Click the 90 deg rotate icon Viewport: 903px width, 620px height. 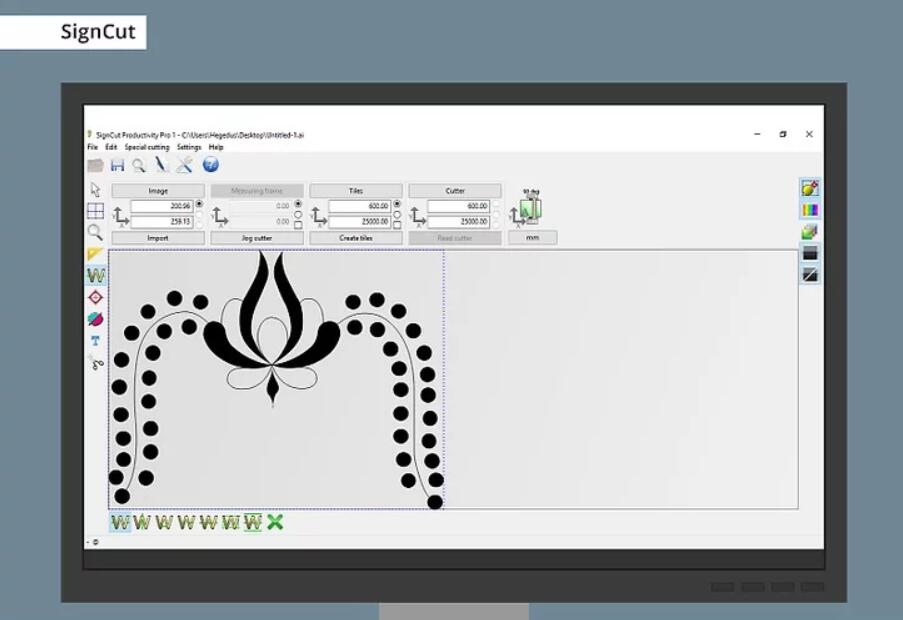tap(529, 207)
